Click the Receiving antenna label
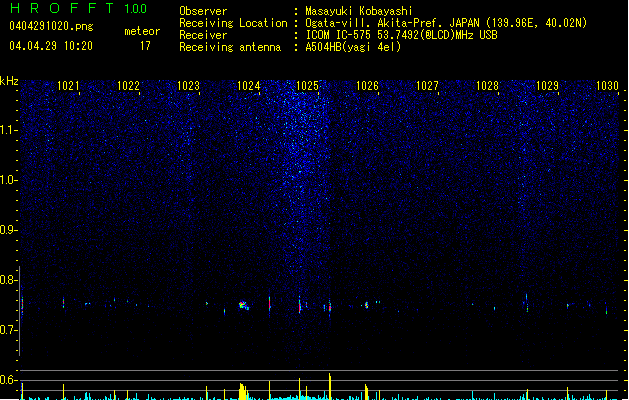The height and width of the screenshot is (400, 629). tap(230, 47)
